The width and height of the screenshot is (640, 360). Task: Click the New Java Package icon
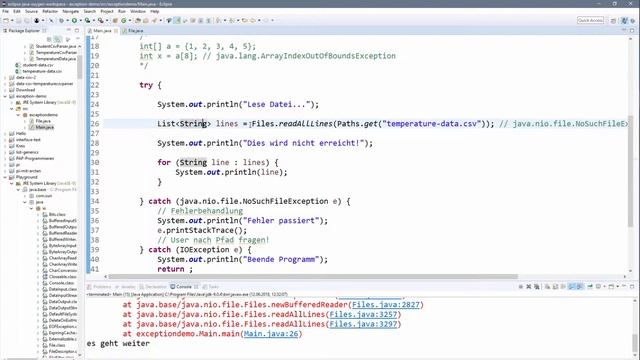tap(115, 20)
